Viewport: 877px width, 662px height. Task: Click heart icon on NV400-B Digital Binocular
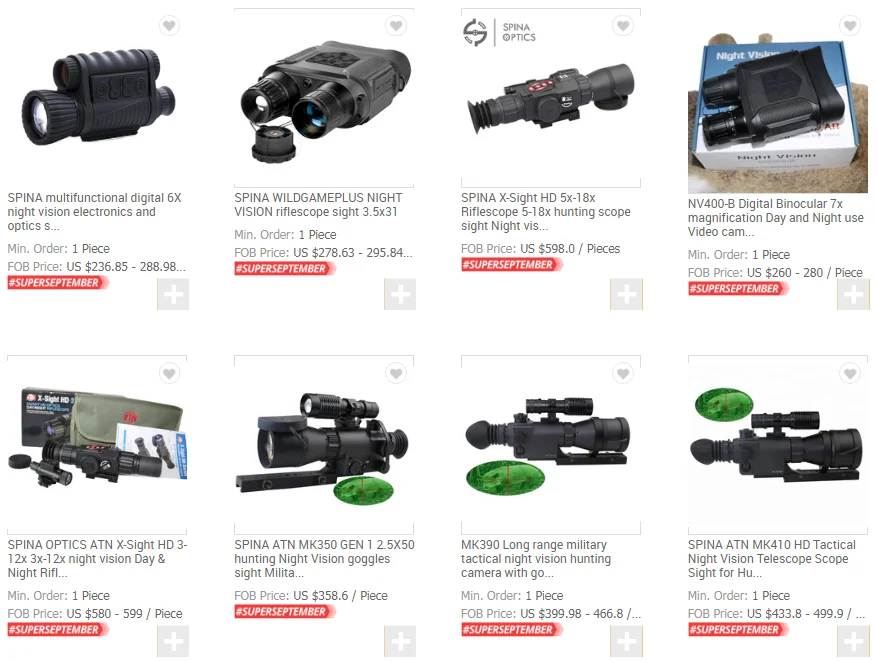tap(850, 26)
